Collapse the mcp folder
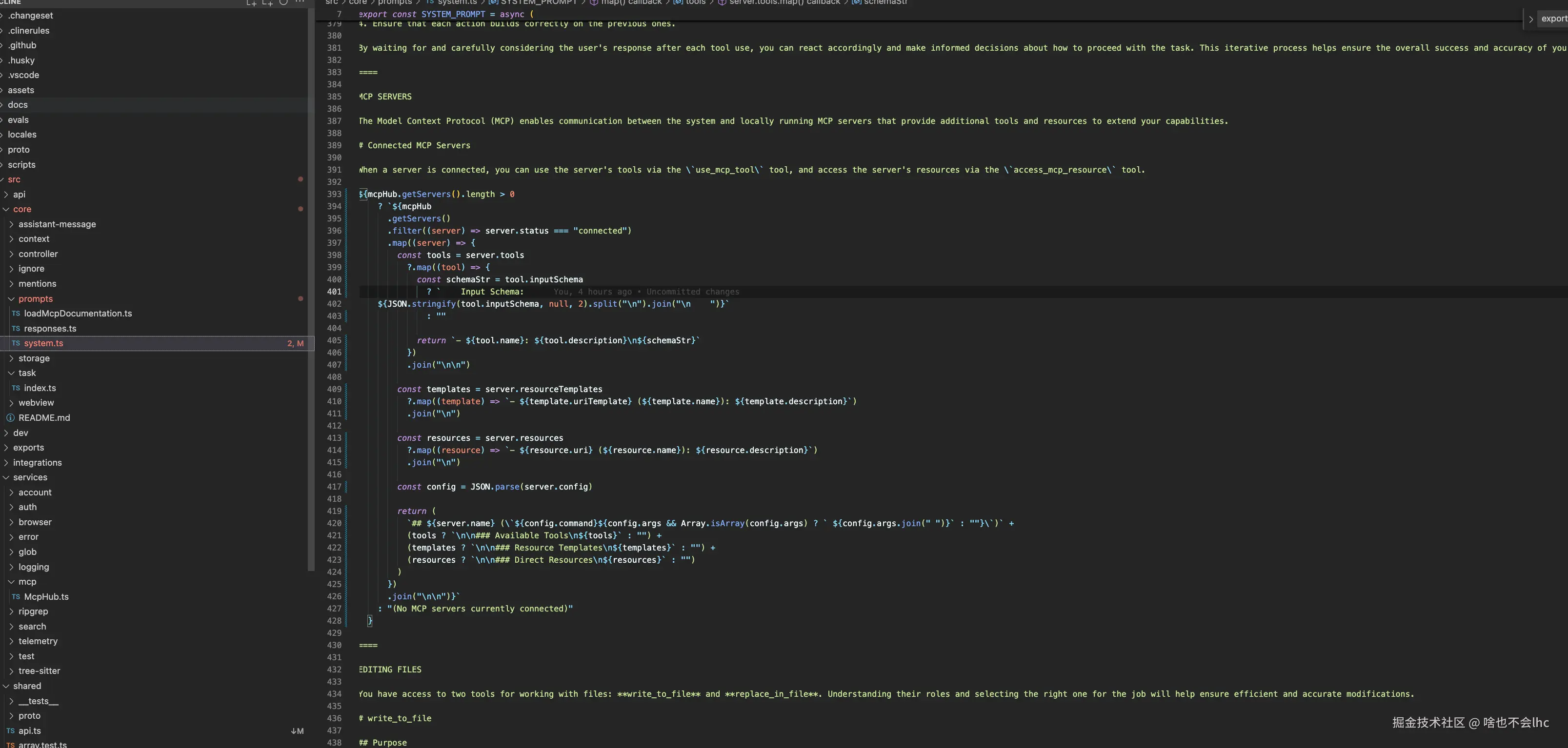 coord(11,582)
